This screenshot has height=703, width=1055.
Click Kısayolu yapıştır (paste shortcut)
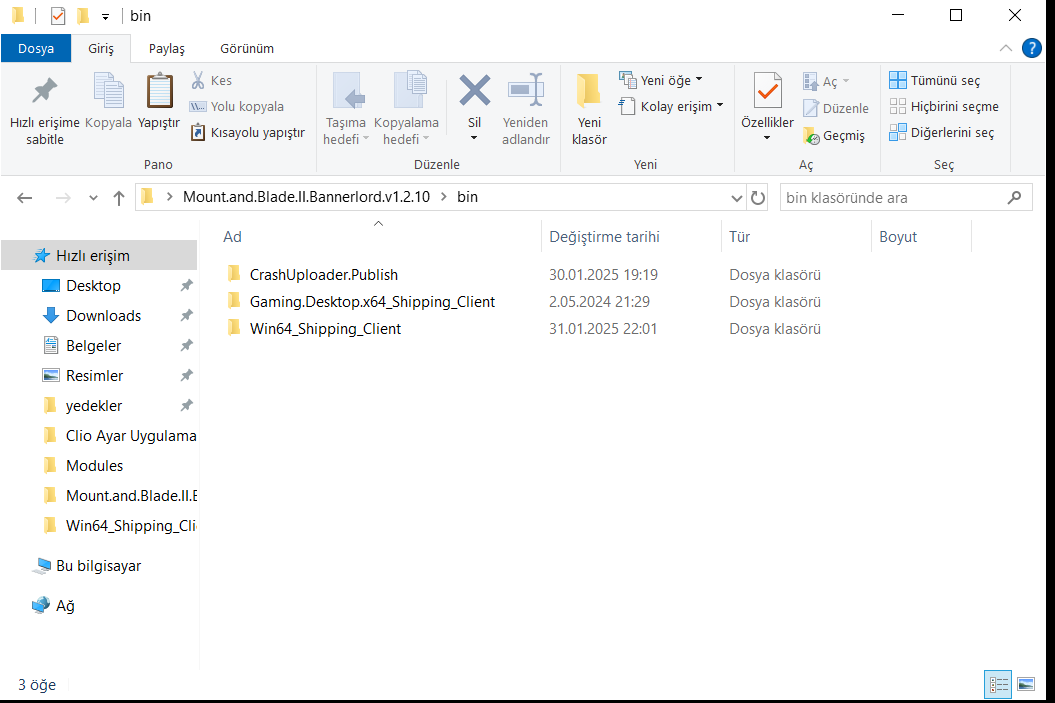point(248,133)
